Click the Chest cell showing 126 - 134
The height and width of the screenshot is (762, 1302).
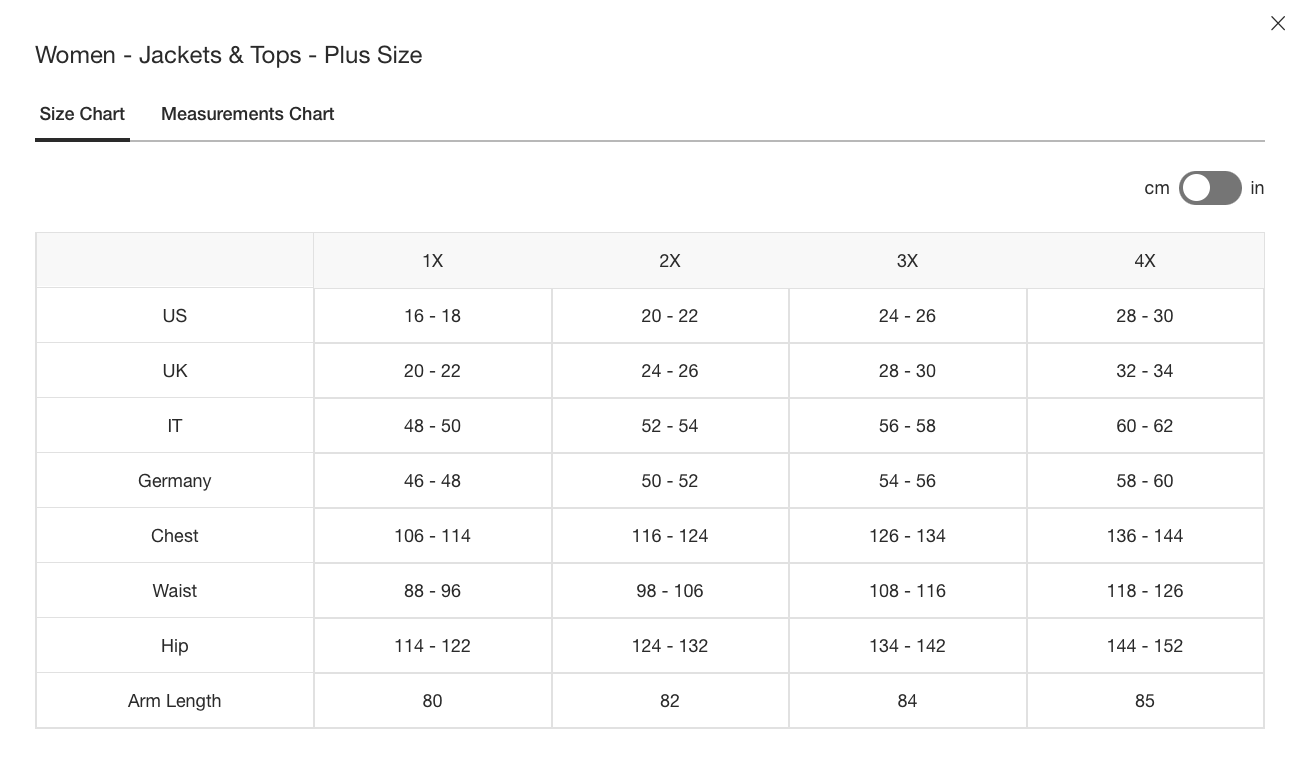click(907, 536)
